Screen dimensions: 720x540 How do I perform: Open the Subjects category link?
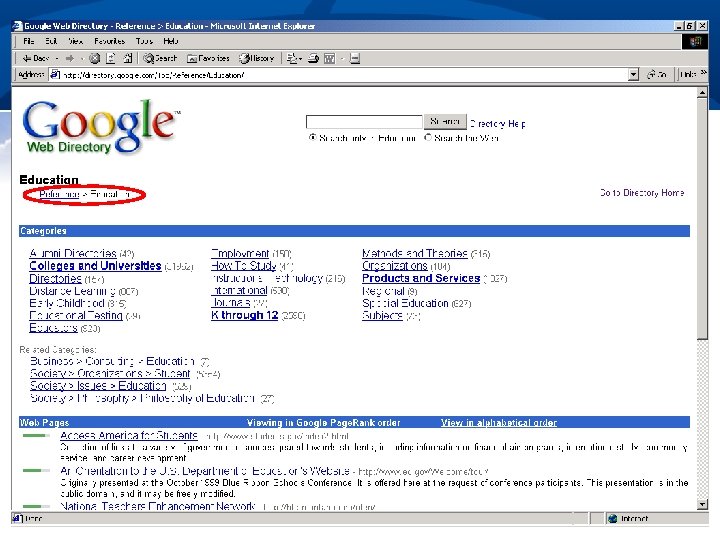(x=382, y=315)
